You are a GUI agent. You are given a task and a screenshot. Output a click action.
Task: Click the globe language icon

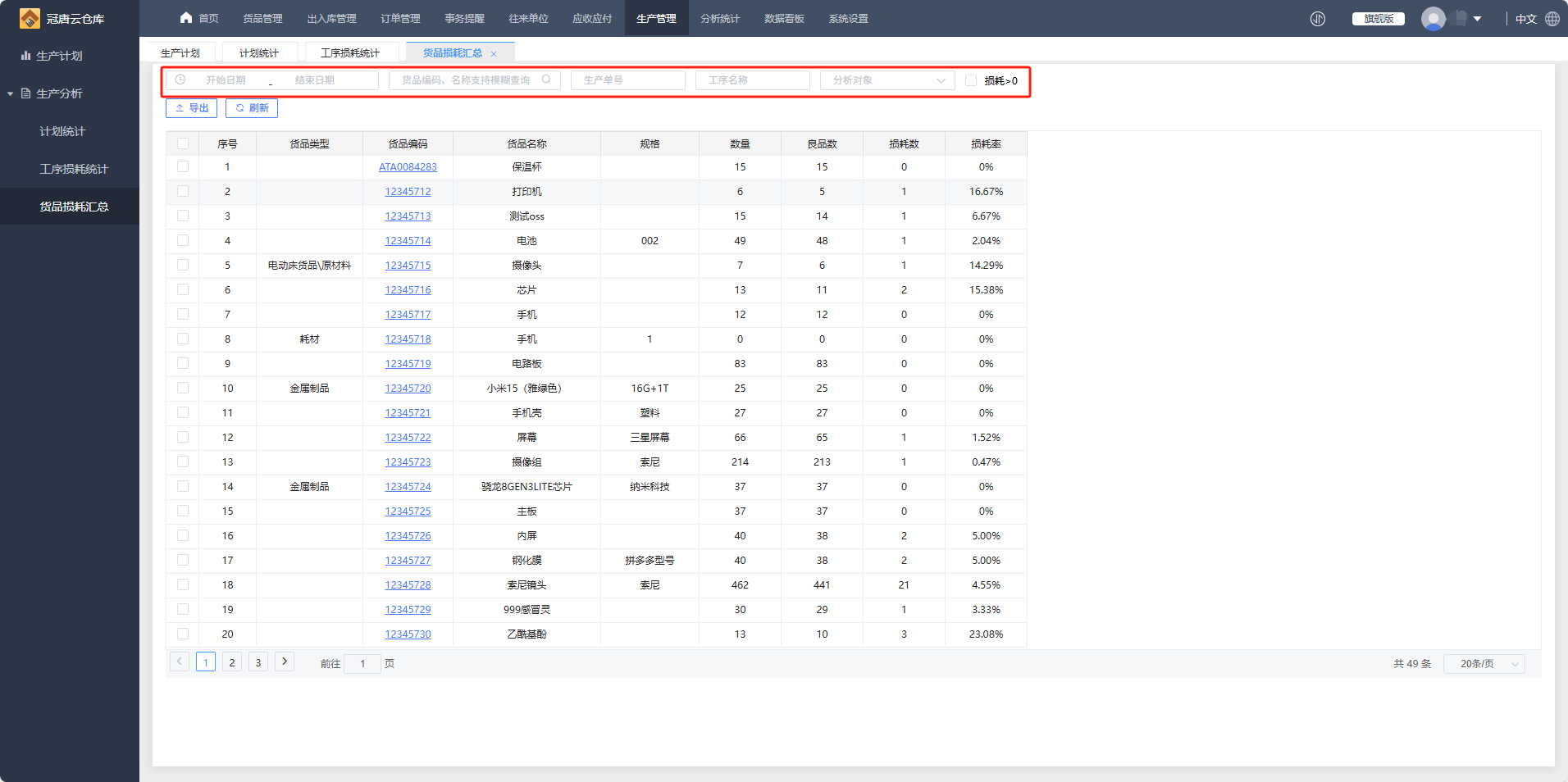point(1552,18)
